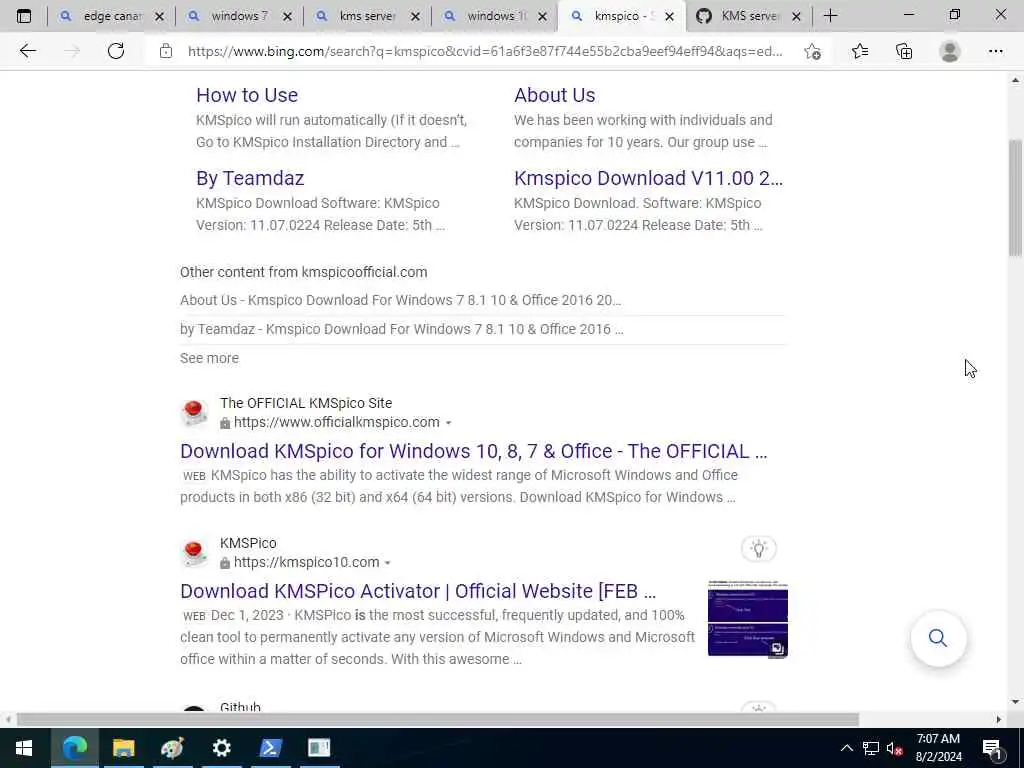Click the address bar URL field

[485, 52]
